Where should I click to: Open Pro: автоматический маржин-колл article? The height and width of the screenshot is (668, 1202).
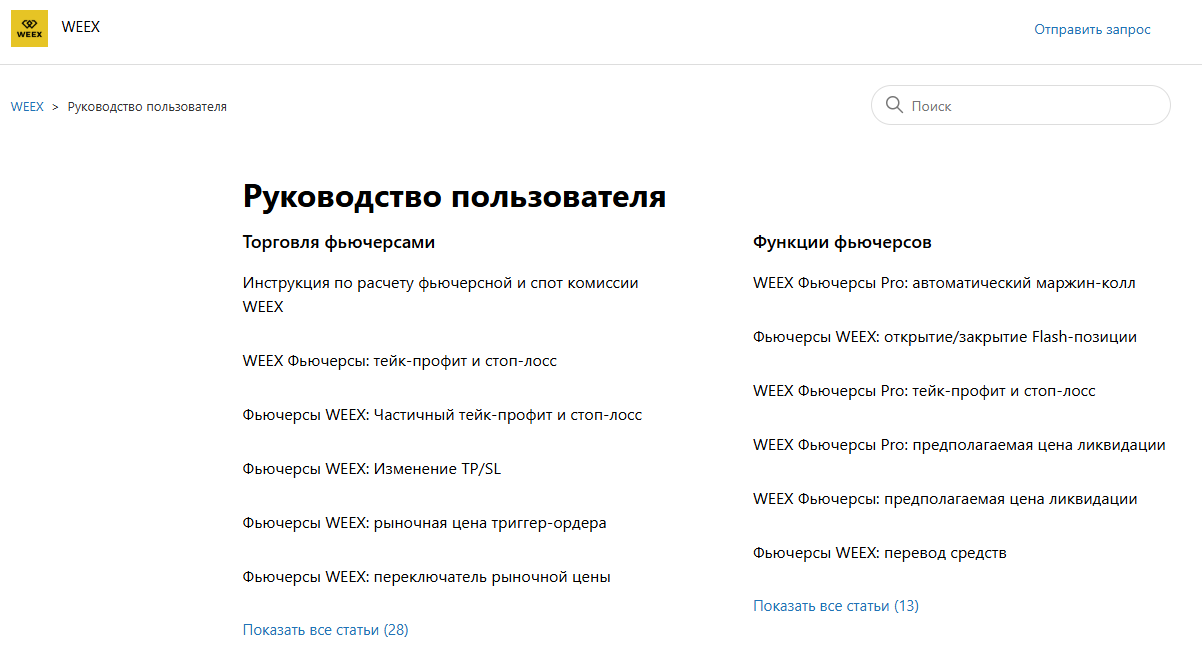944,283
